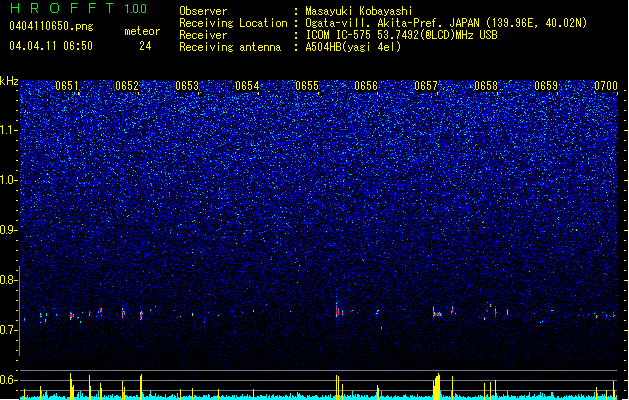Click the 0.9 kHz axis label
Screen dimensions: 629x400
coord(8,230)
